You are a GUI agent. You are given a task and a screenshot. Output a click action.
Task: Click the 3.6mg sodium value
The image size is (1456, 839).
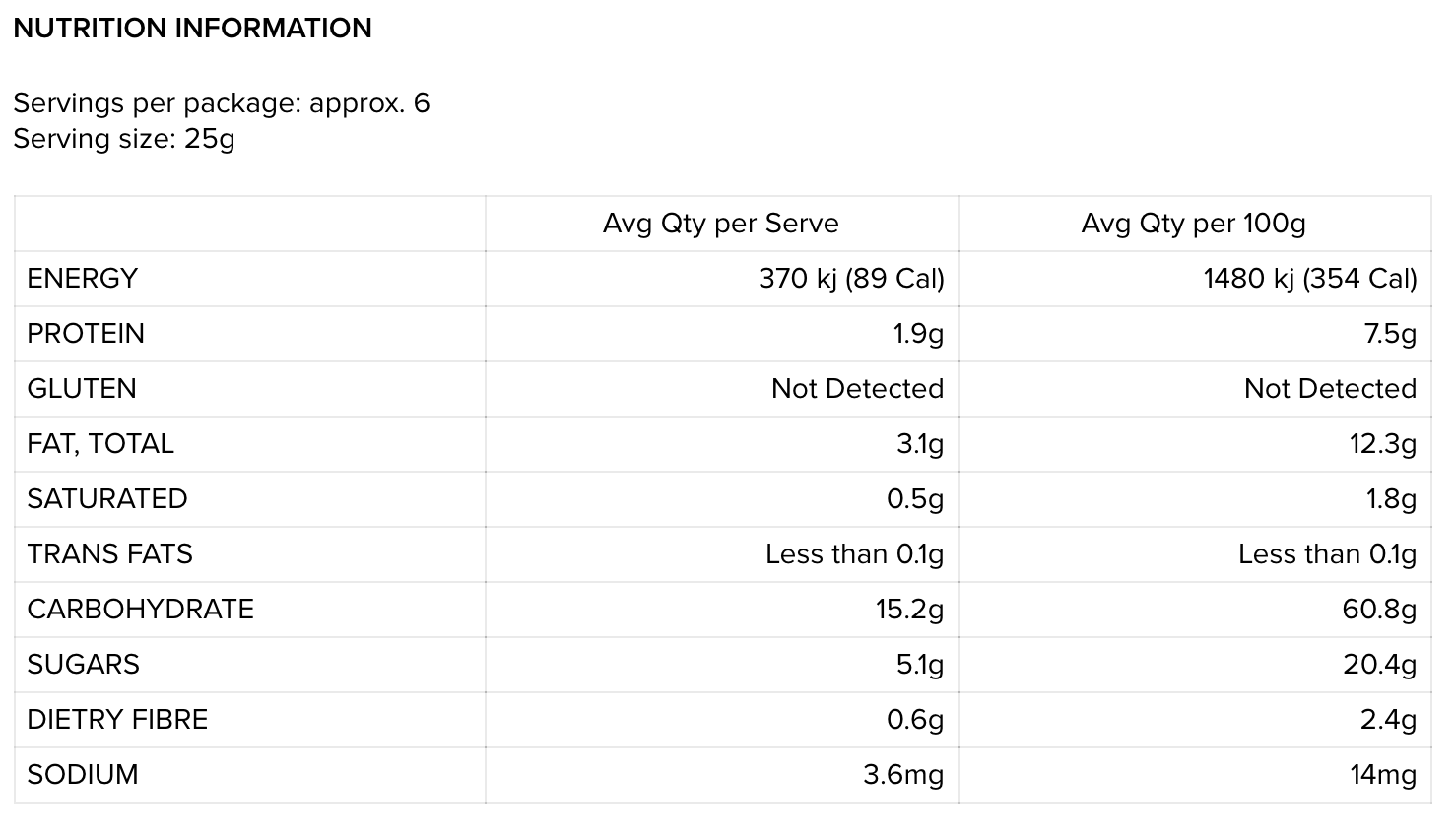902,775
